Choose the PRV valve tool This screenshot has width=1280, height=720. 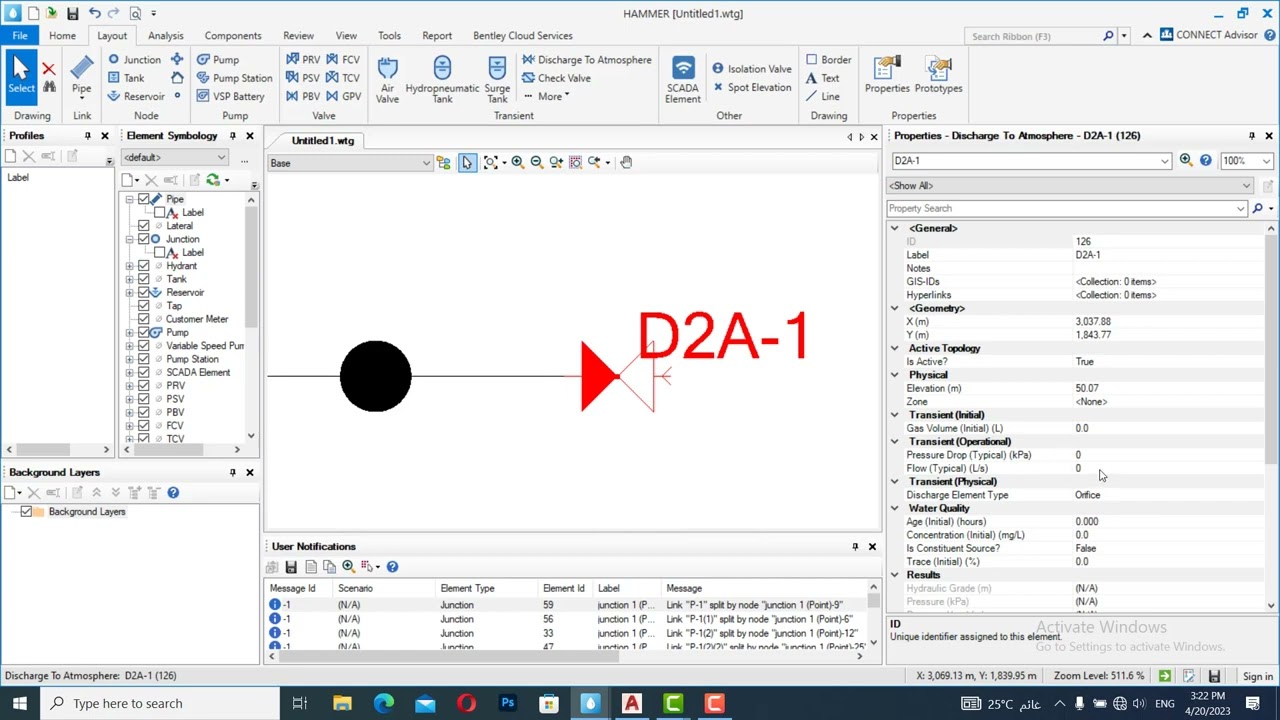[x=303, y=60]
